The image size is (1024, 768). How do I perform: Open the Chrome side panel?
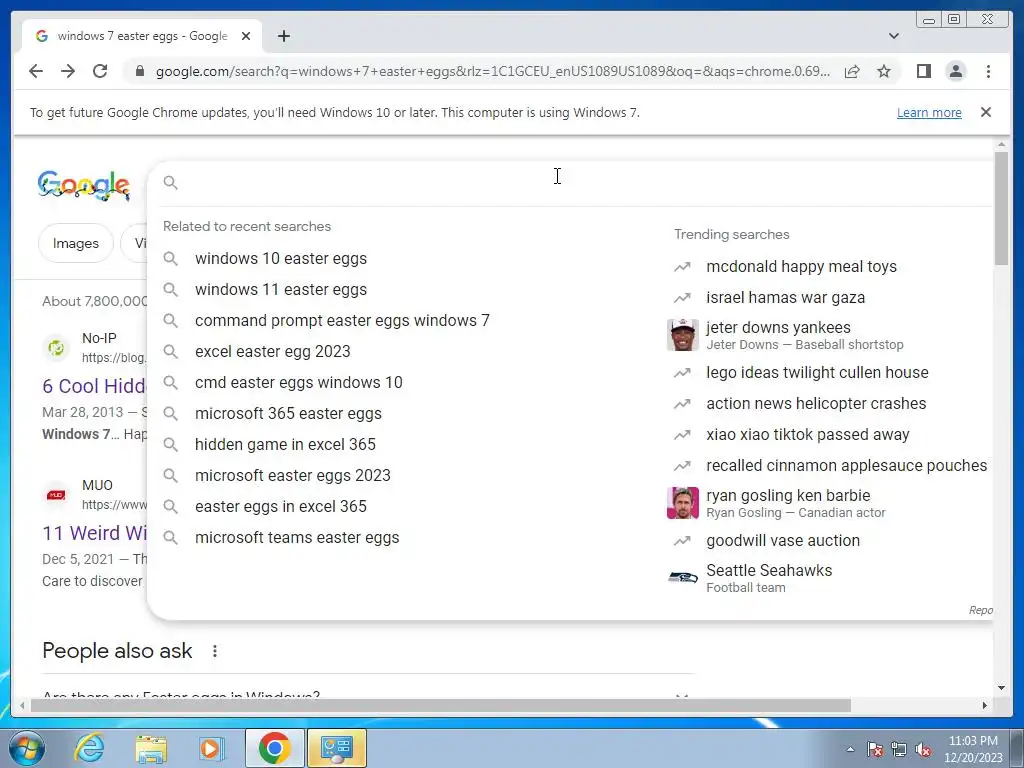[x=923, y=71]
